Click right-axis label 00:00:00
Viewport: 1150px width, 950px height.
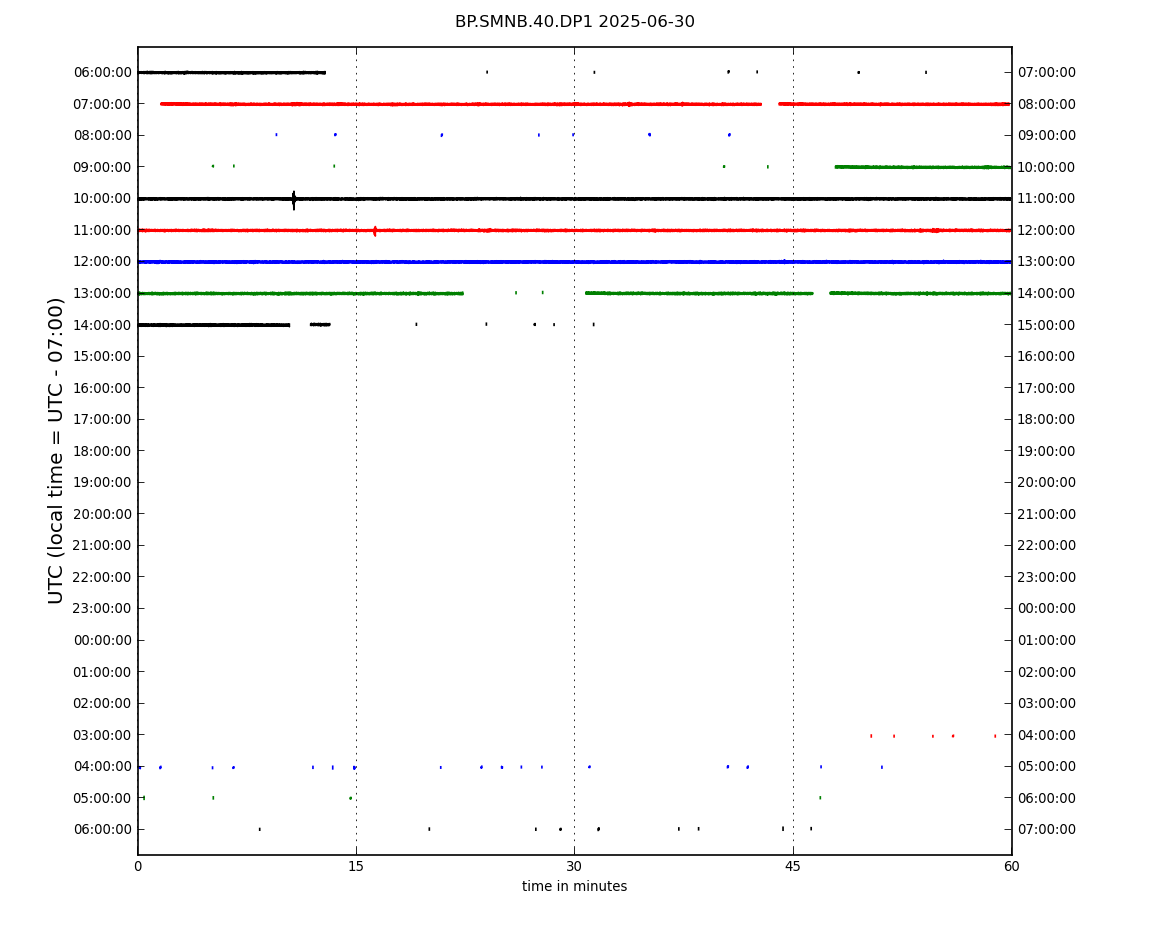[1047, 608]
